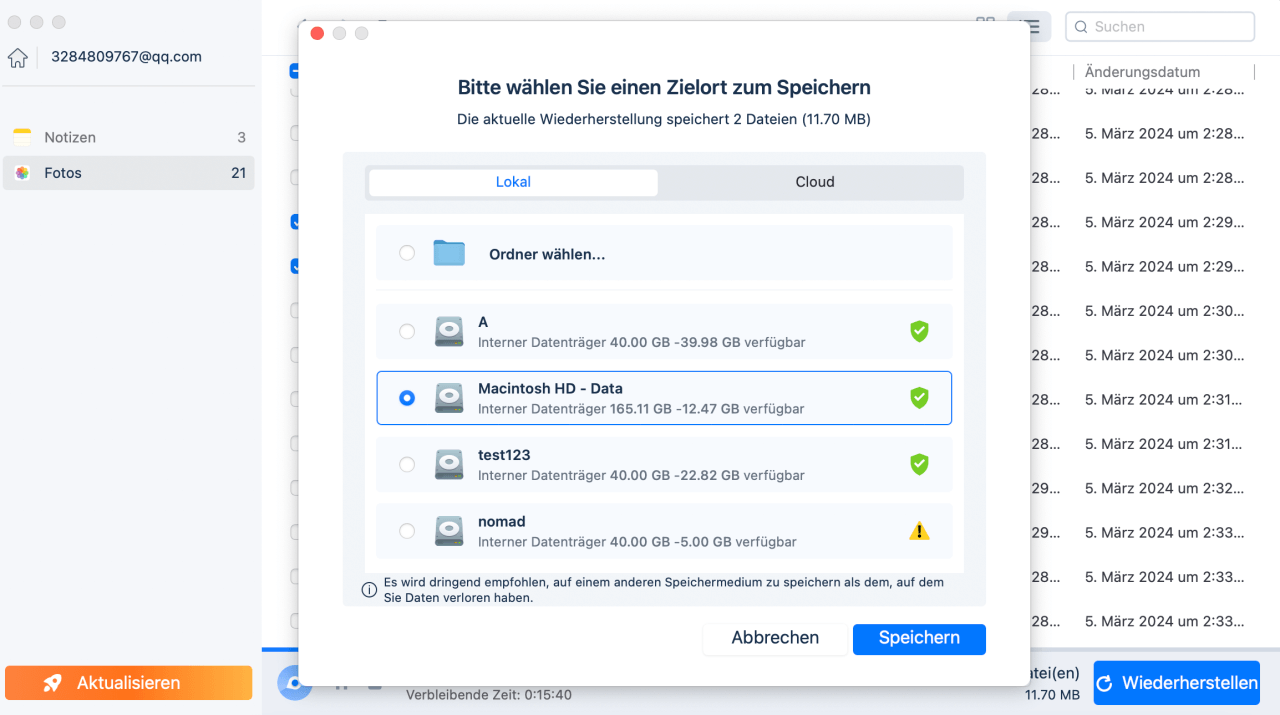
Task: Switch to the Lokal tab
Action: (x=513, y=182)
